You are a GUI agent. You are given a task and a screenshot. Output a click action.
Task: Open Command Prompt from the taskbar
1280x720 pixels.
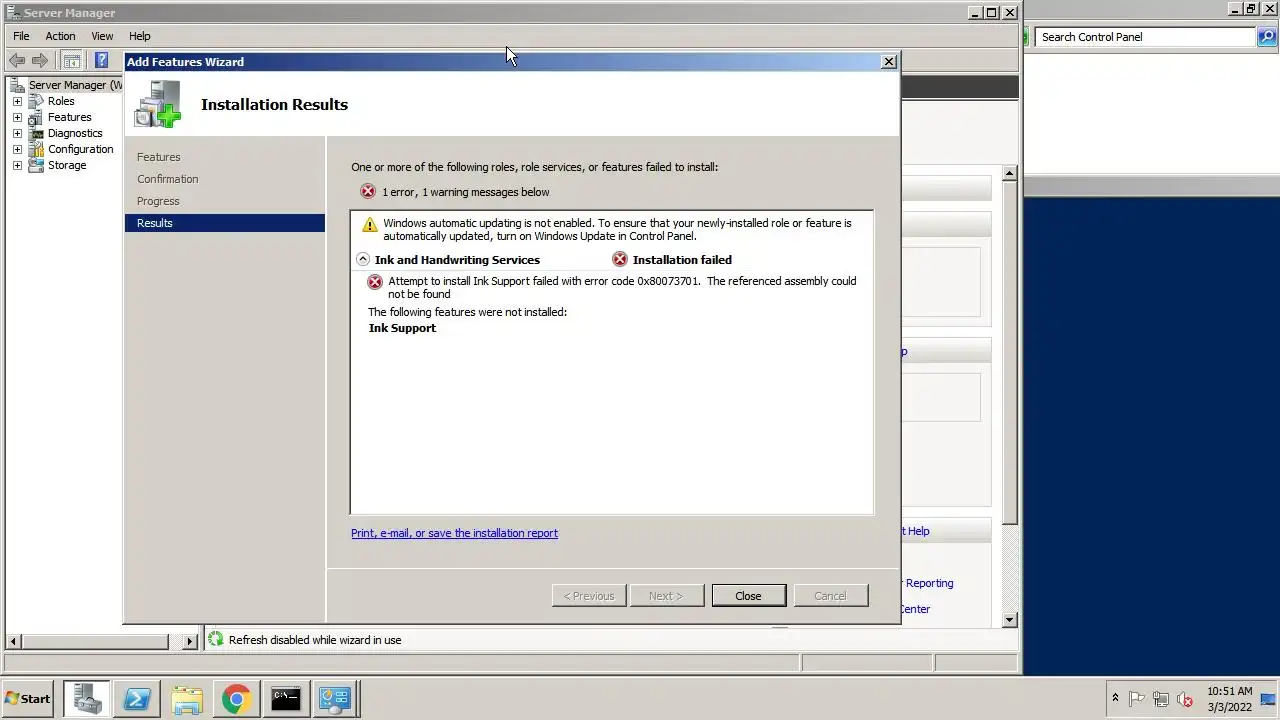pyautogui.click(x=286, y=699)
